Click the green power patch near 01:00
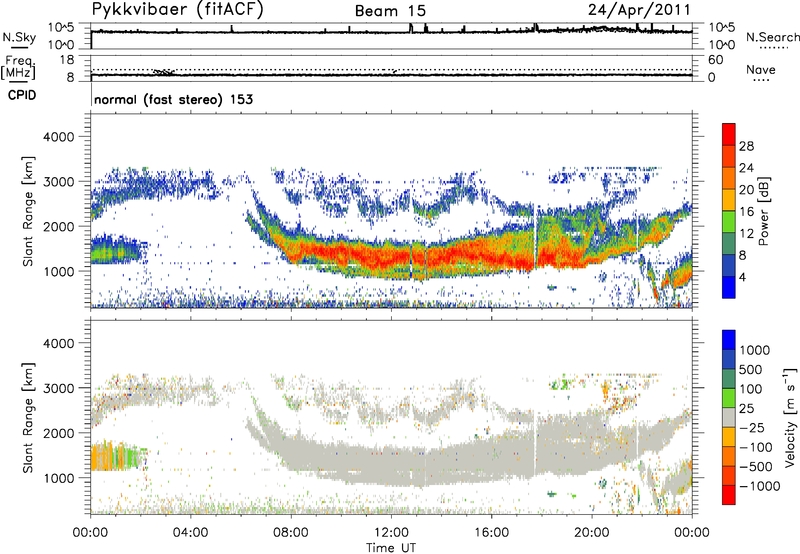 pos(115,250)
